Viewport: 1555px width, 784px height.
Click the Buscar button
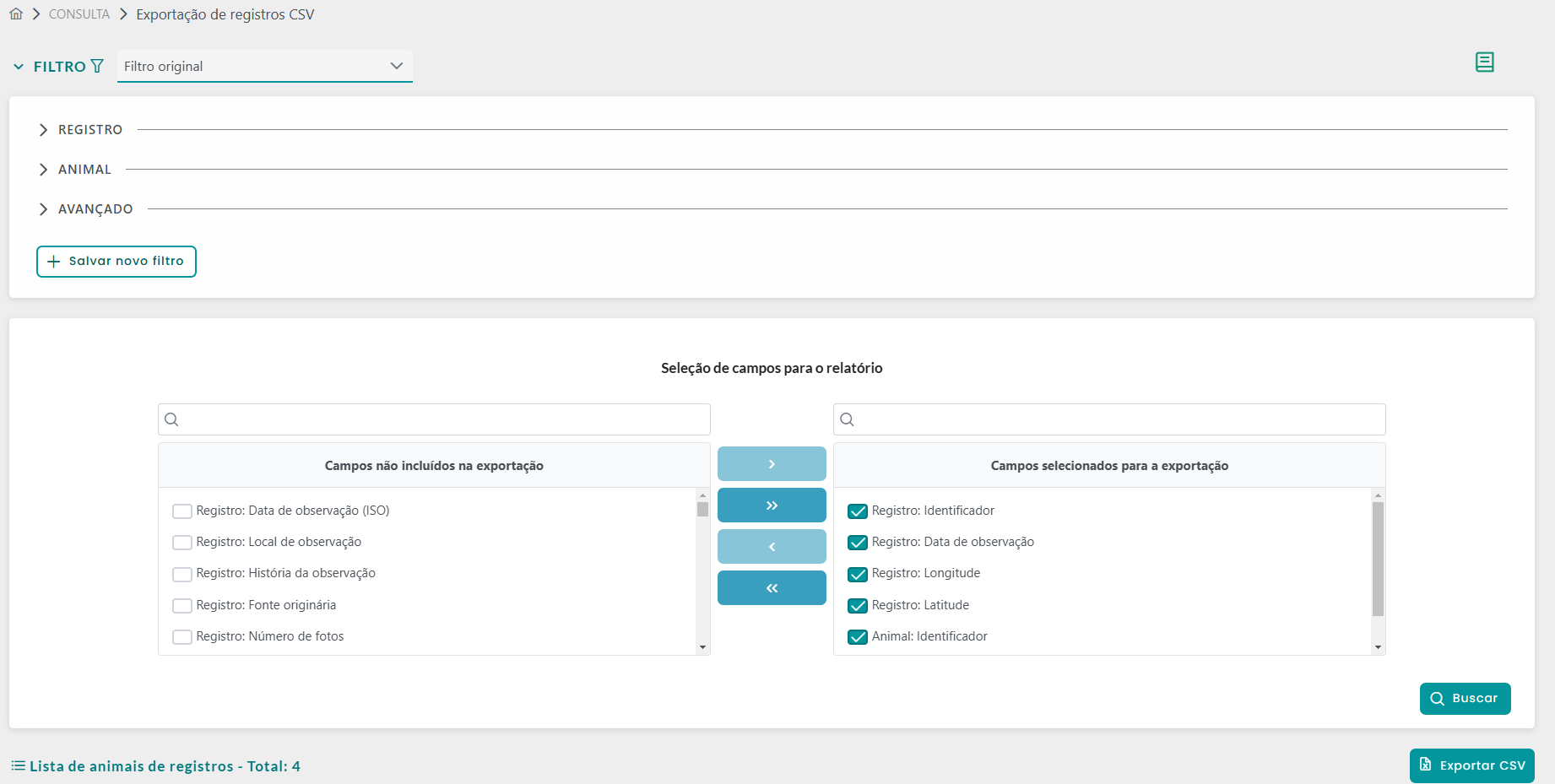[1465, 699]
